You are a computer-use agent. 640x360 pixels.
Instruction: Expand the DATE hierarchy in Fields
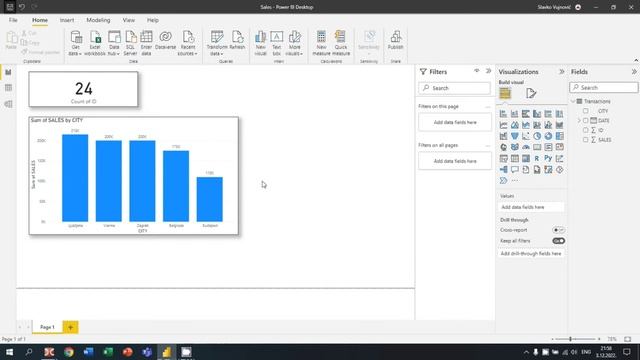tap(579, 120)
